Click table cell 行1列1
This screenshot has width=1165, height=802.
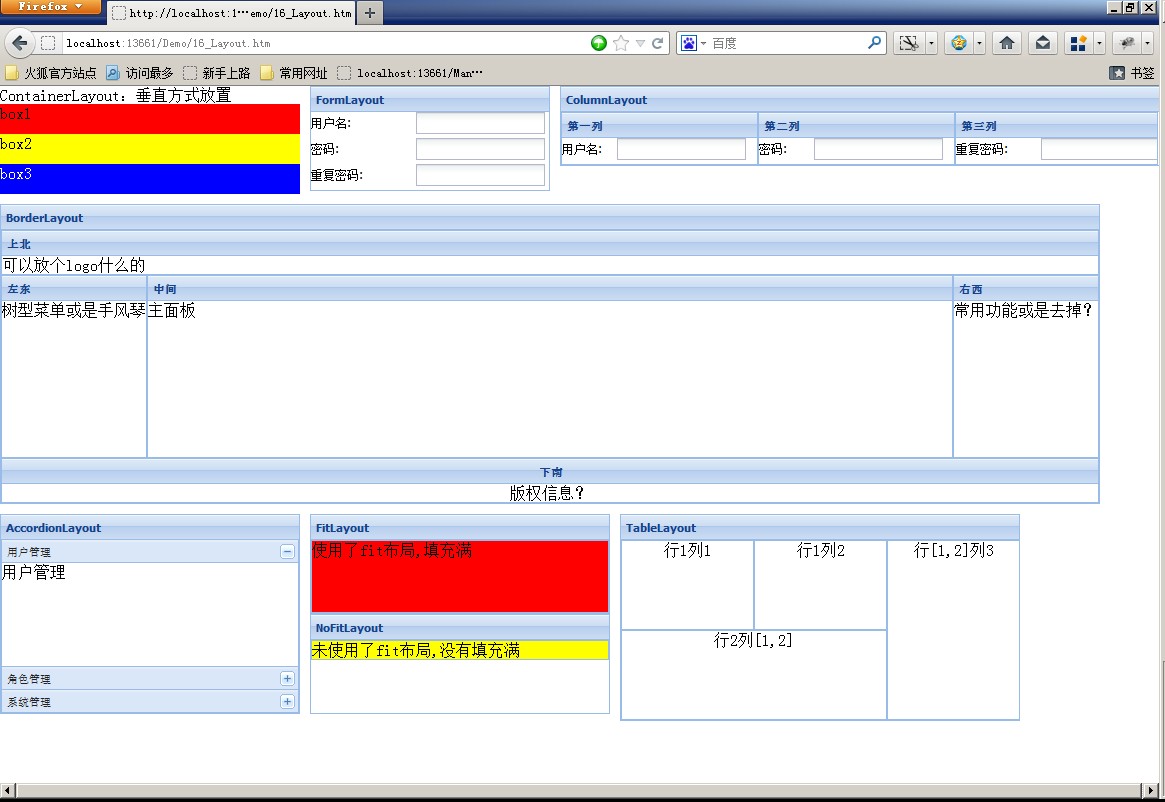[x=687, y=585]
